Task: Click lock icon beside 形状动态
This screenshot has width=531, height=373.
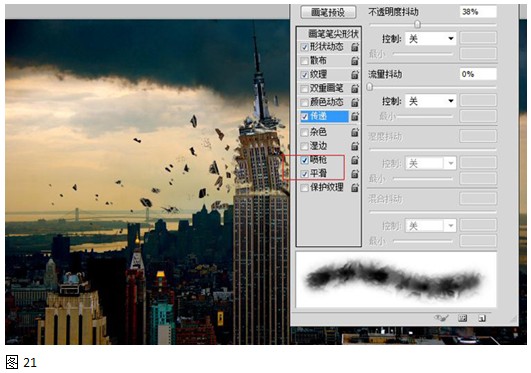Action: (x=355, y=47)
